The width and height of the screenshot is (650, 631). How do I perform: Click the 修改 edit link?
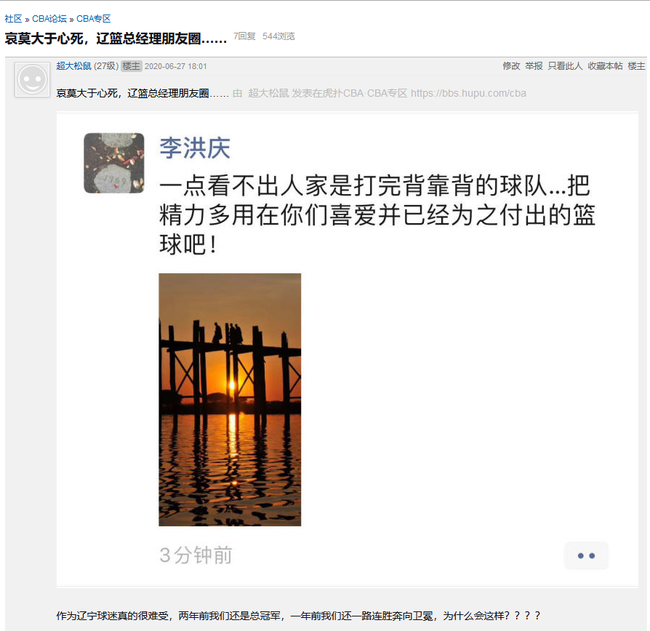511,66
